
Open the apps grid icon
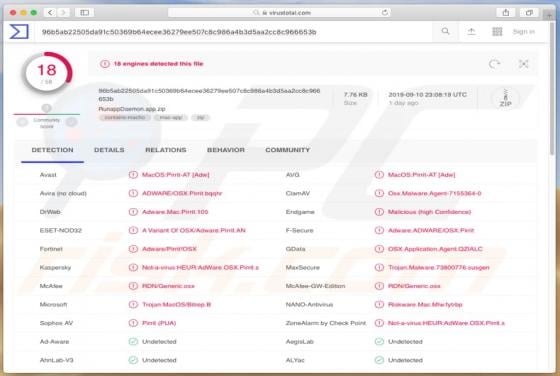(x=497, y=31)
